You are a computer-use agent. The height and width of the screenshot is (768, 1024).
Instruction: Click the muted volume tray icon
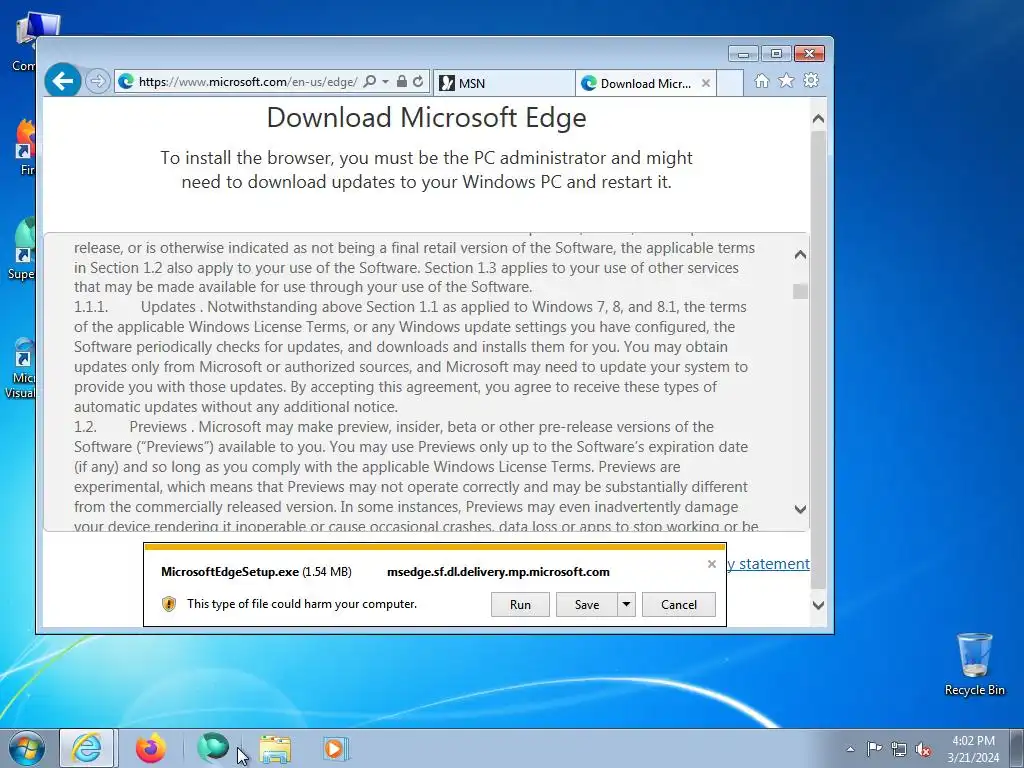pos(923,749)
